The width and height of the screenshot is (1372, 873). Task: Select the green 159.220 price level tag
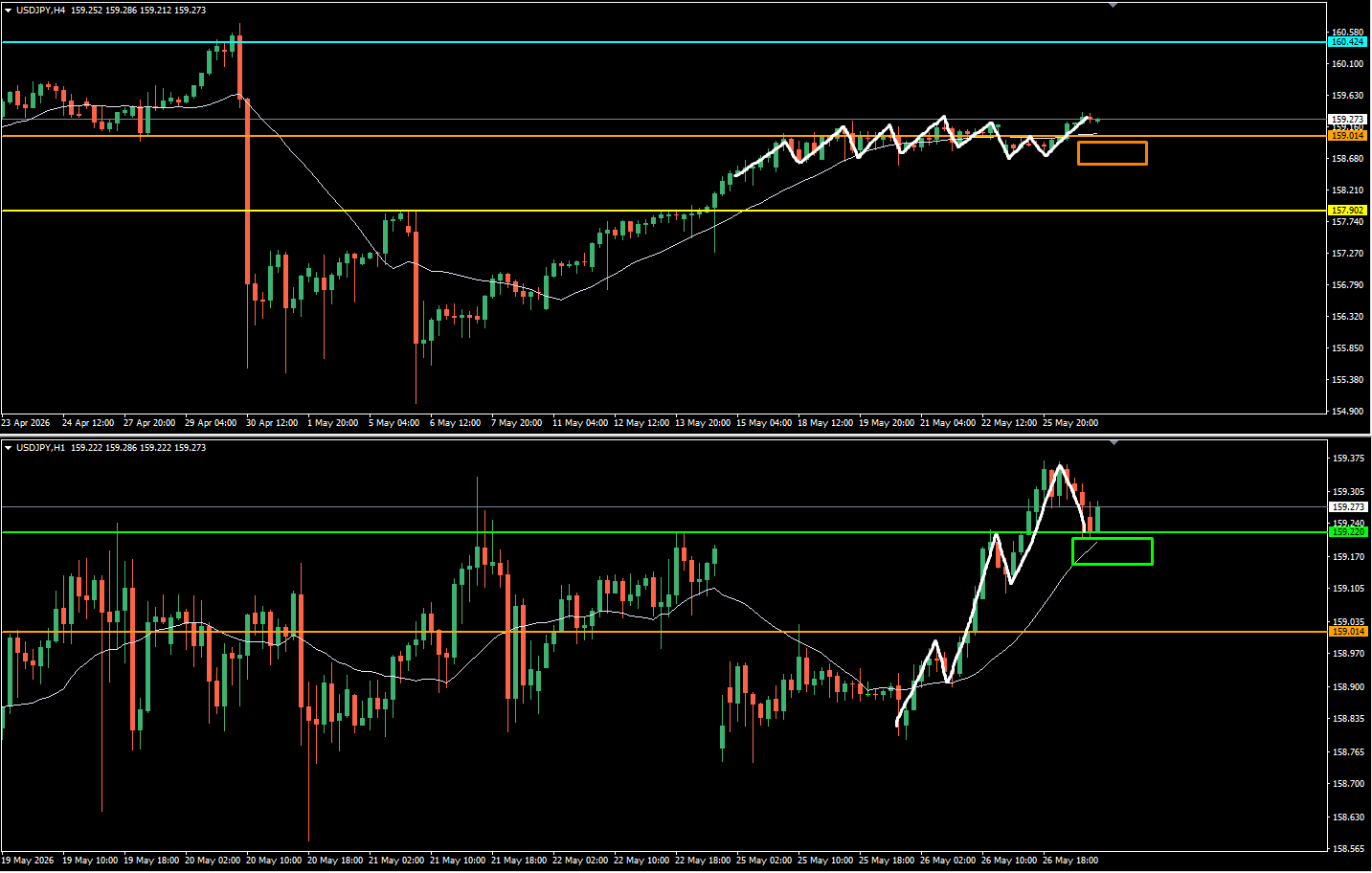(1347, 531)
